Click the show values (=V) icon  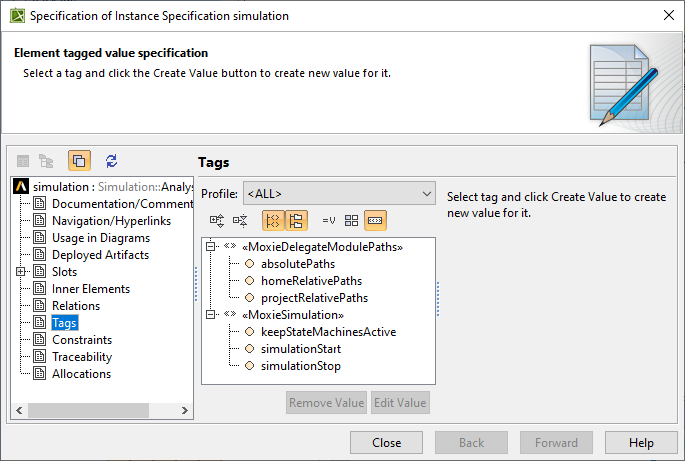(329, 220)
